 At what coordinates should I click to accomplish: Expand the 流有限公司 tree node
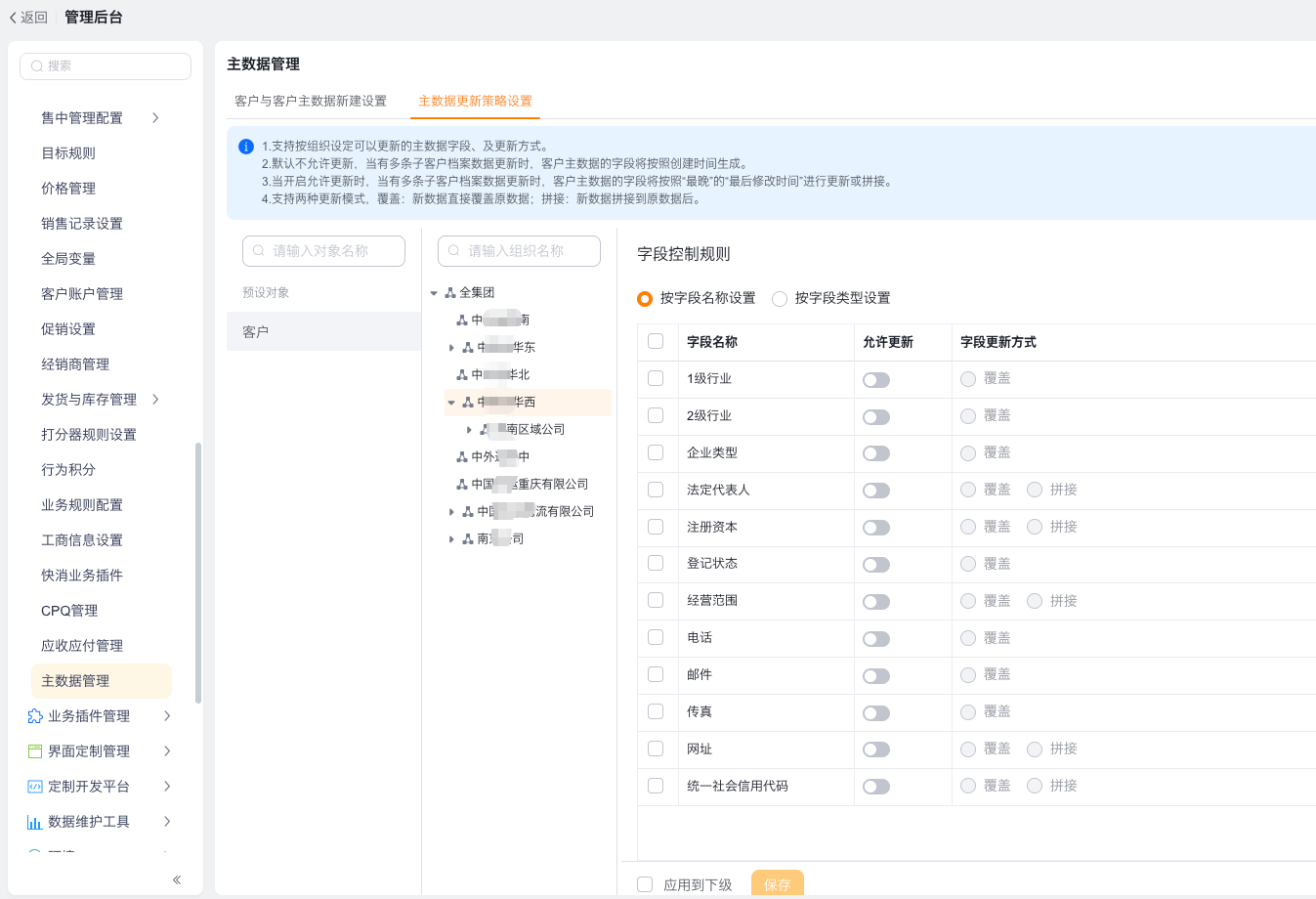(x=451, y=512)
